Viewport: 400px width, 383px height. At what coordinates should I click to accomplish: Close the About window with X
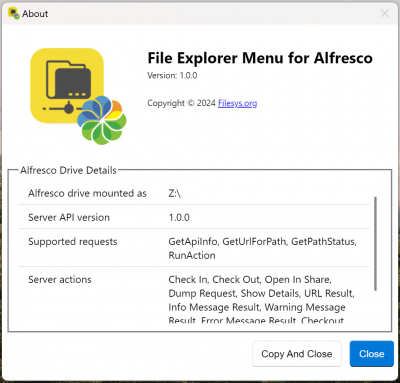pos(385,13)
